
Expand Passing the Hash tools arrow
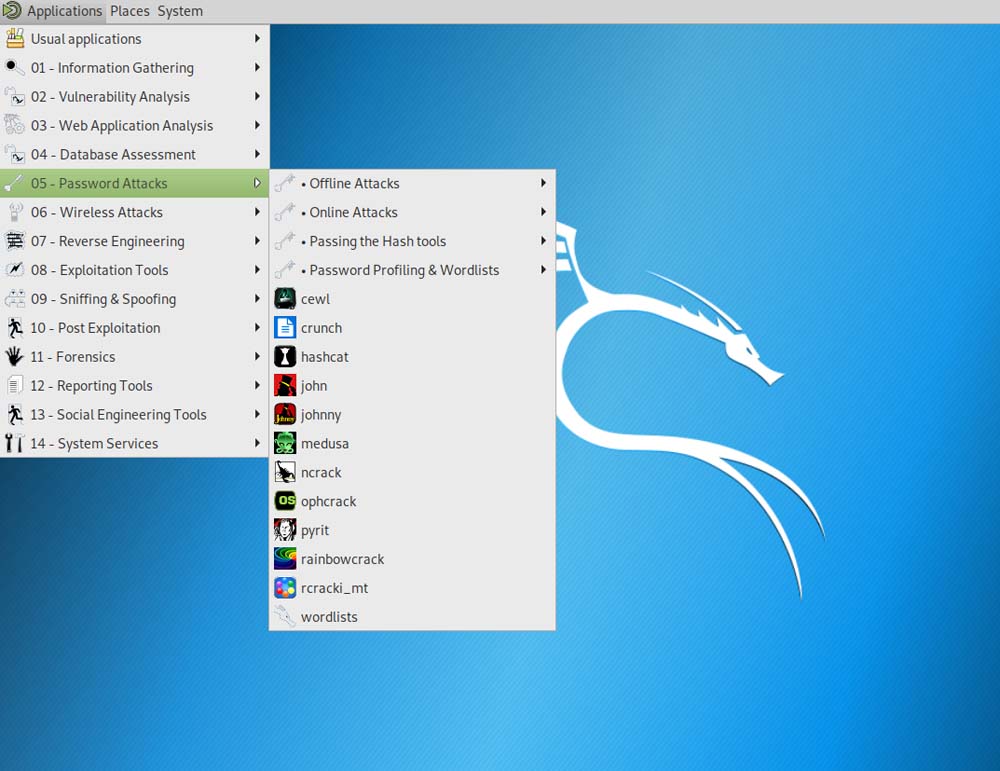pos(543,241)
